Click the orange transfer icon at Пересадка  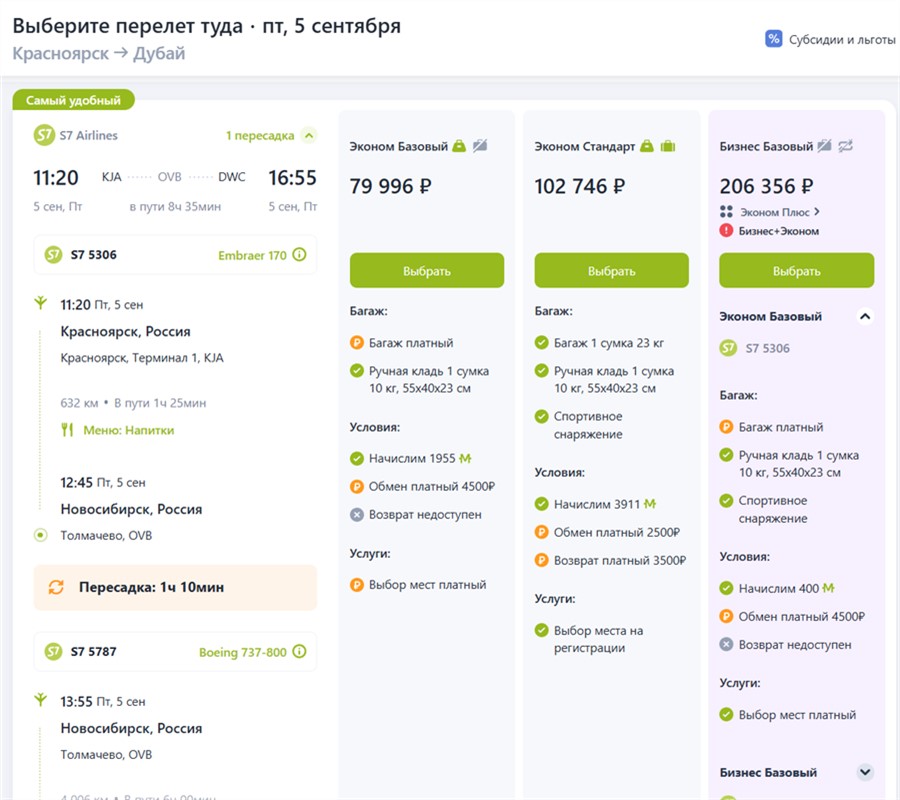pyautogui.click(x=56, y=587)
